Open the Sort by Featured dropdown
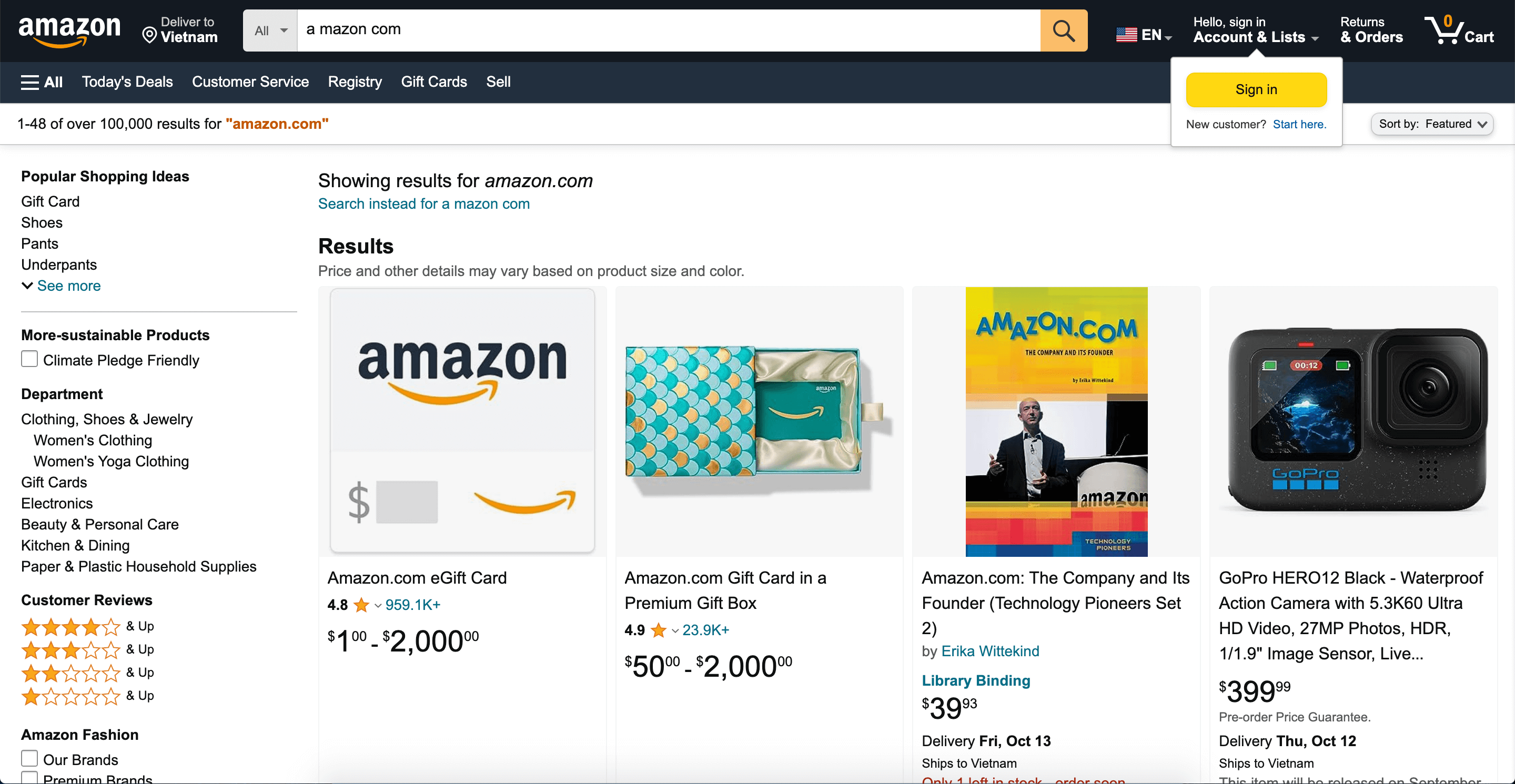Image resolution: width=1515 pixels, height=784 pixels. click(x=1431, y=124)
